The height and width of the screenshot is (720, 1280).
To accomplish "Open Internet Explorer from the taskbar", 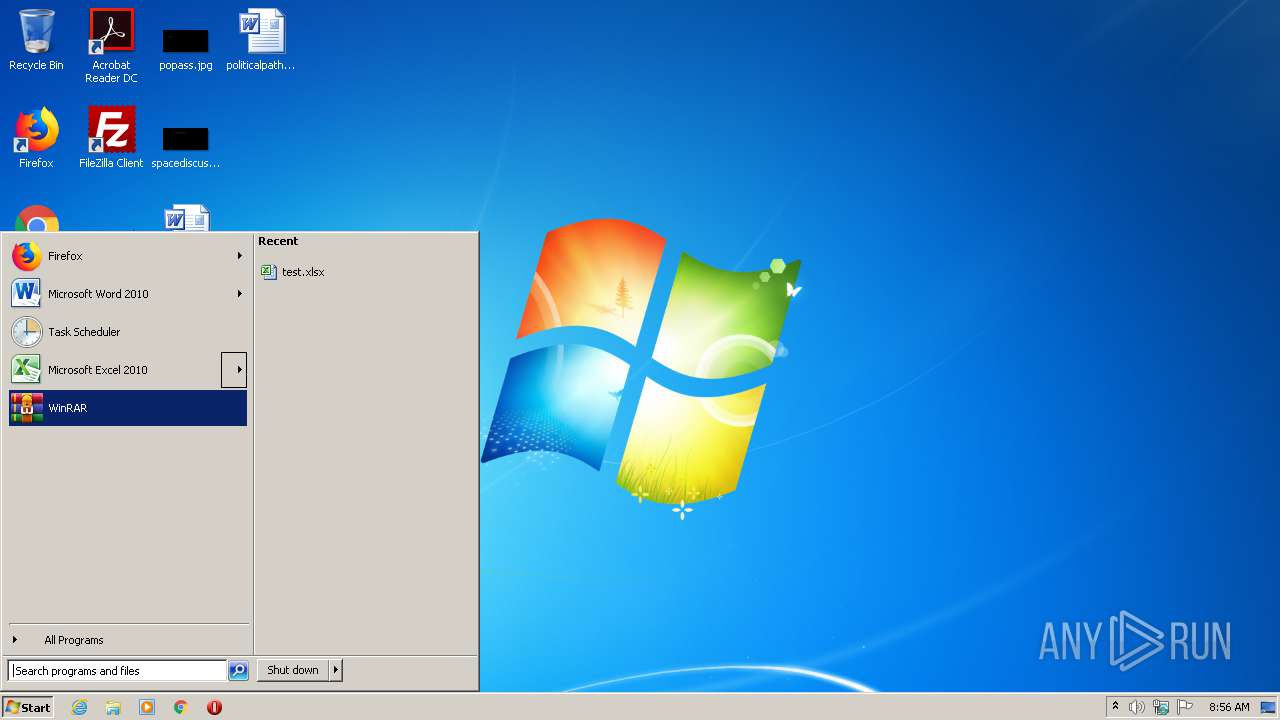I will point(80,707).
